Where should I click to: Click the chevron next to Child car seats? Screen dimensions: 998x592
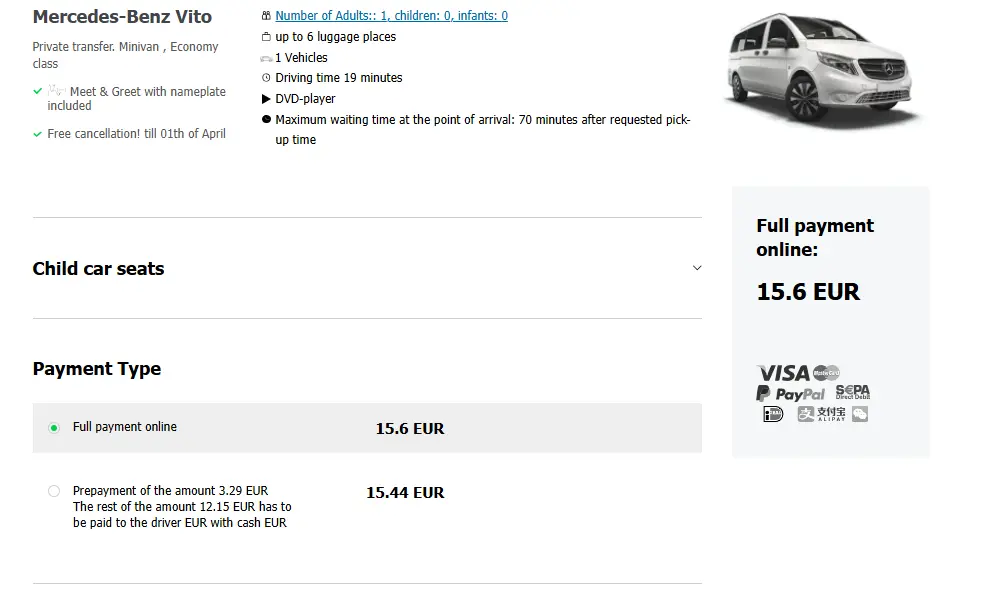pyautogui.click(x=697, y=268)
